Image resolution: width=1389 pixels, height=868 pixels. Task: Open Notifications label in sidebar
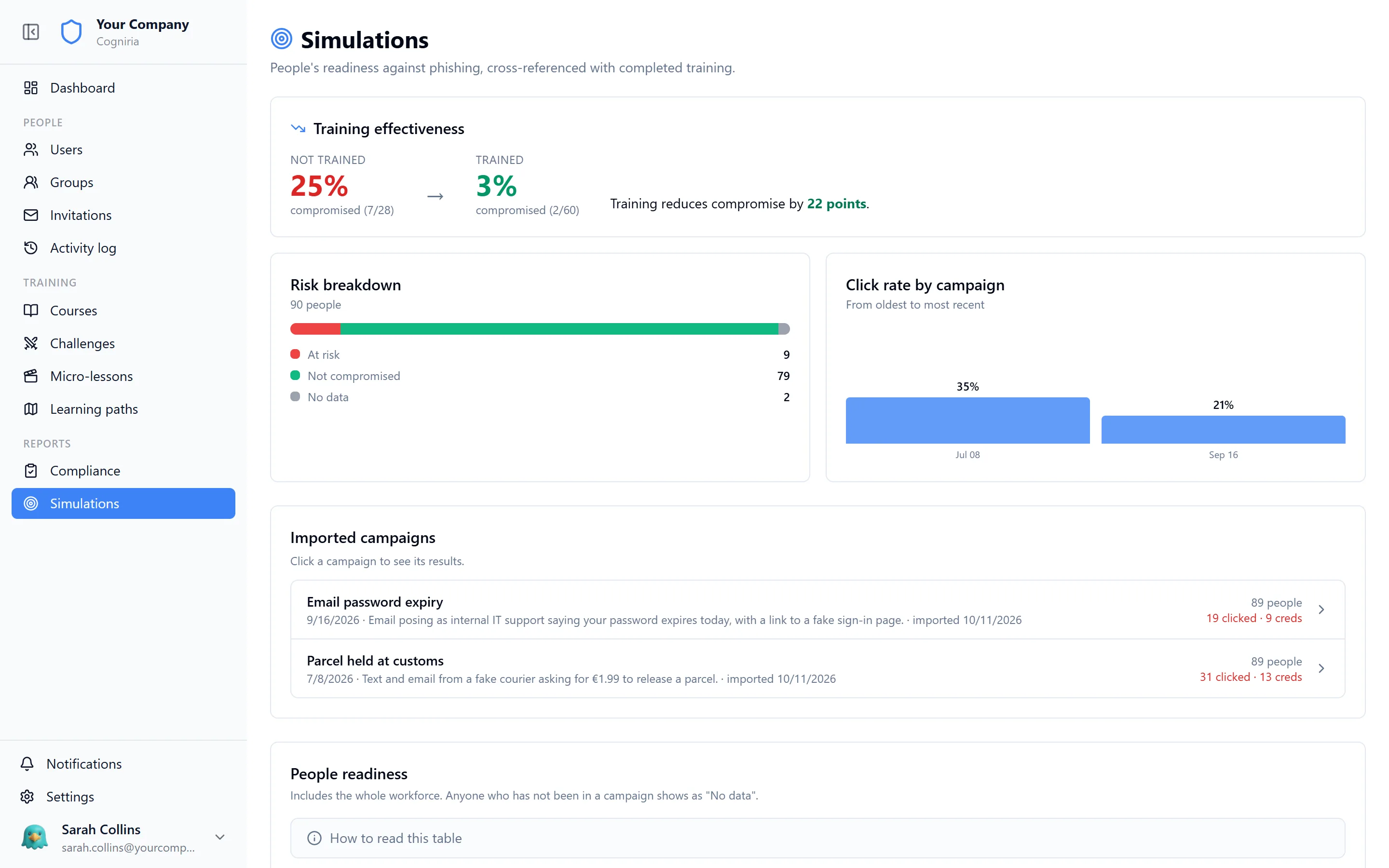pos(84,763)
